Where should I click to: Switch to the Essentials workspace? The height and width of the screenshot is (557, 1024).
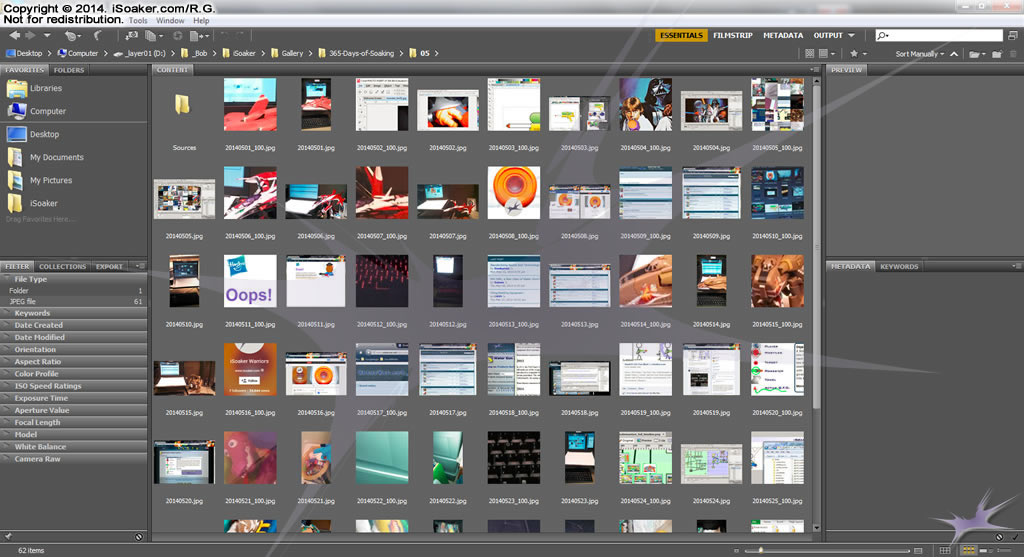[x=681, y=35]
